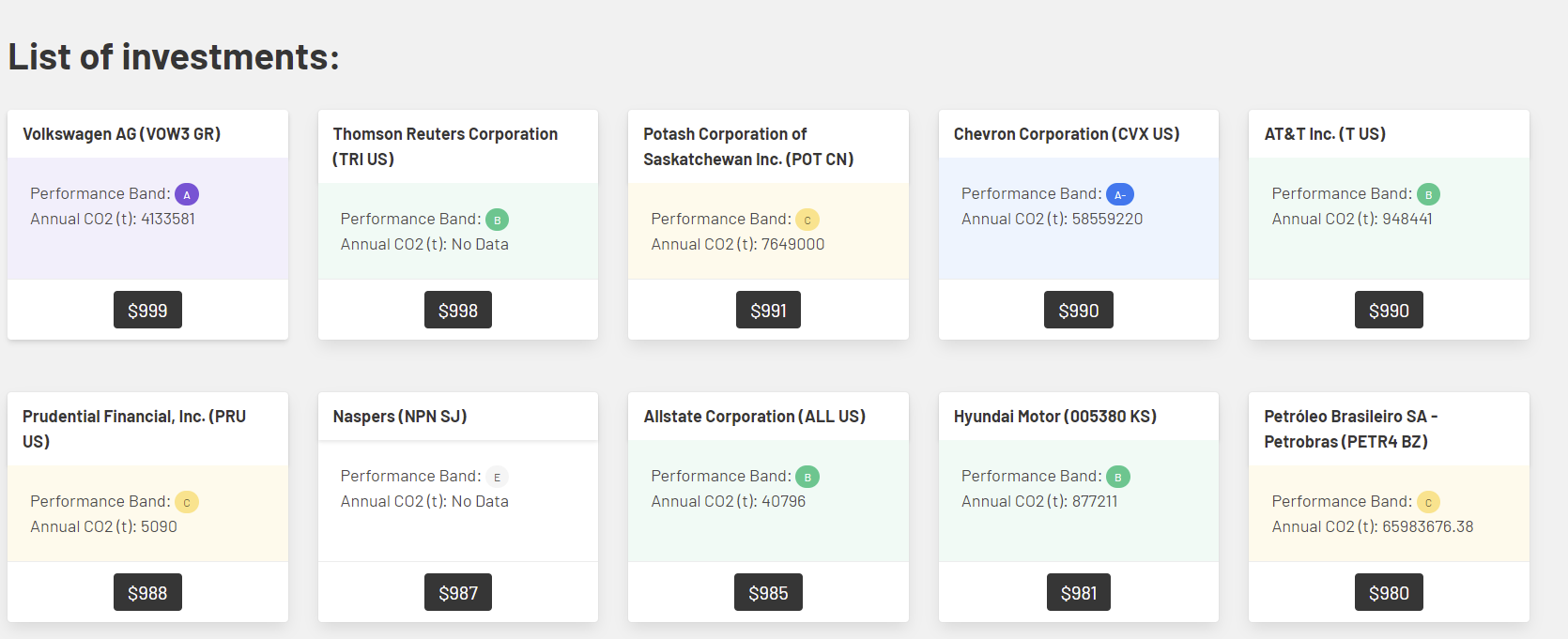The width and height of the screenshot is (1568, 639).
Task: Click Potash Corporation's yellow C band badge
Action: click(x=807, y=220)
